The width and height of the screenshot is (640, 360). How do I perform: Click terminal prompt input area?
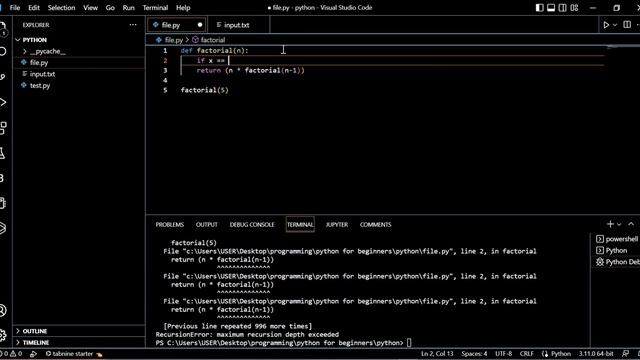[x=409, y=343]
